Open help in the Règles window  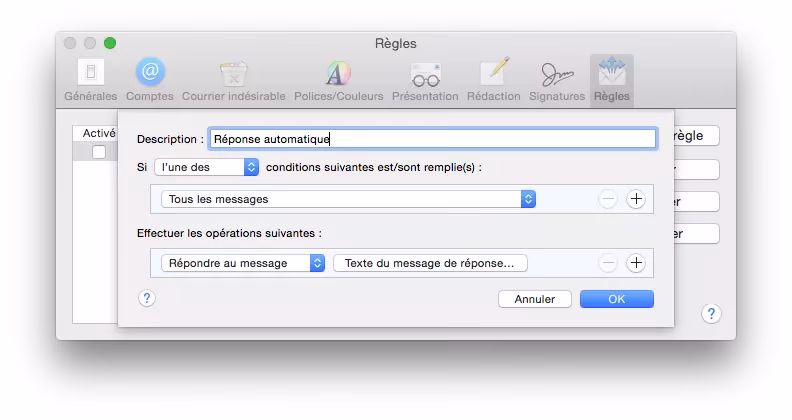(711, 313)
